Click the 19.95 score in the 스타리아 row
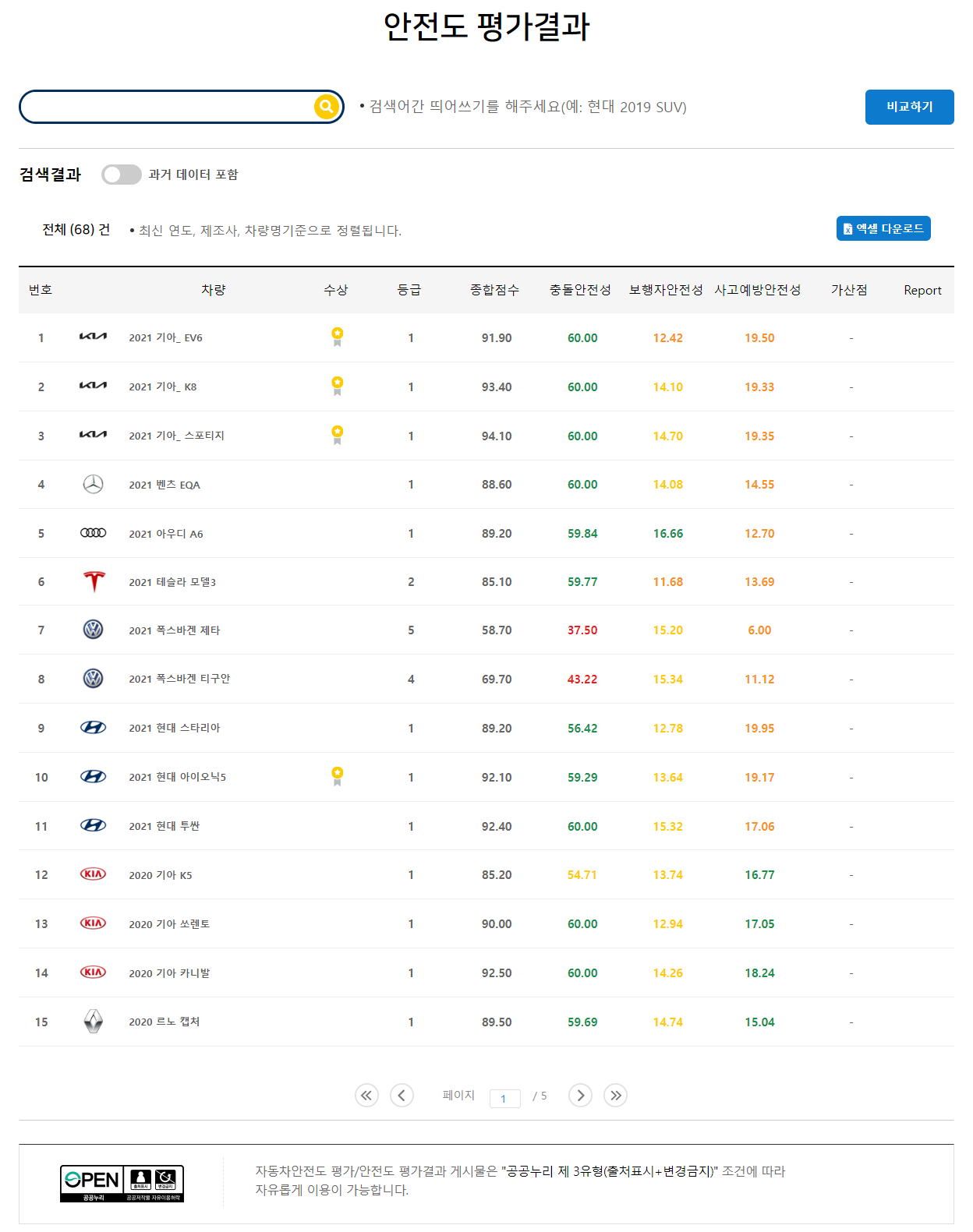This screenshot has height=1232, width=973. point(759,729)
